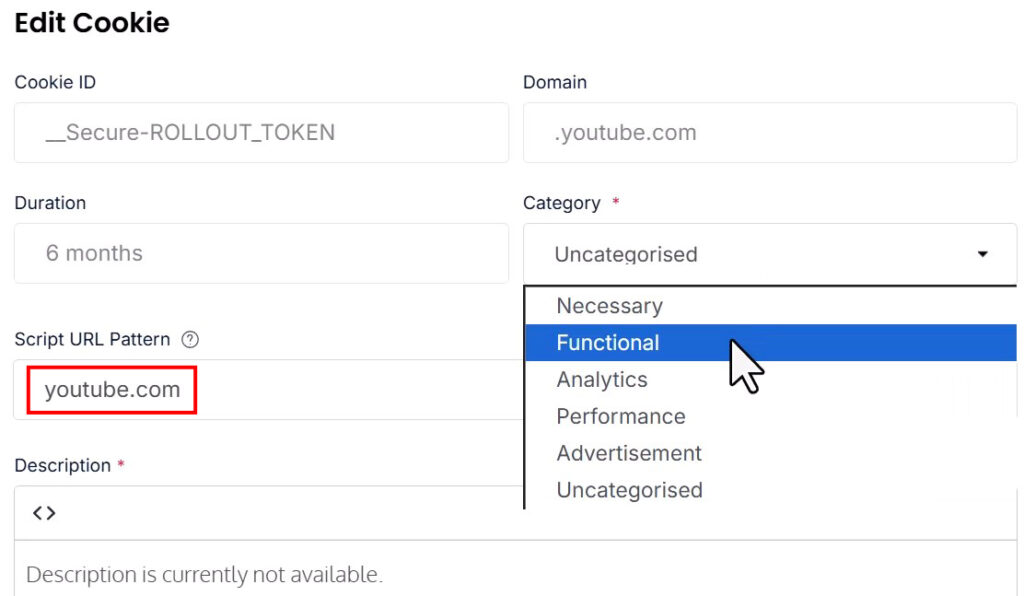This screenshot has width=1024, height=596.
Task: Click the Edit Cookie heading
Action: (92, 23)
